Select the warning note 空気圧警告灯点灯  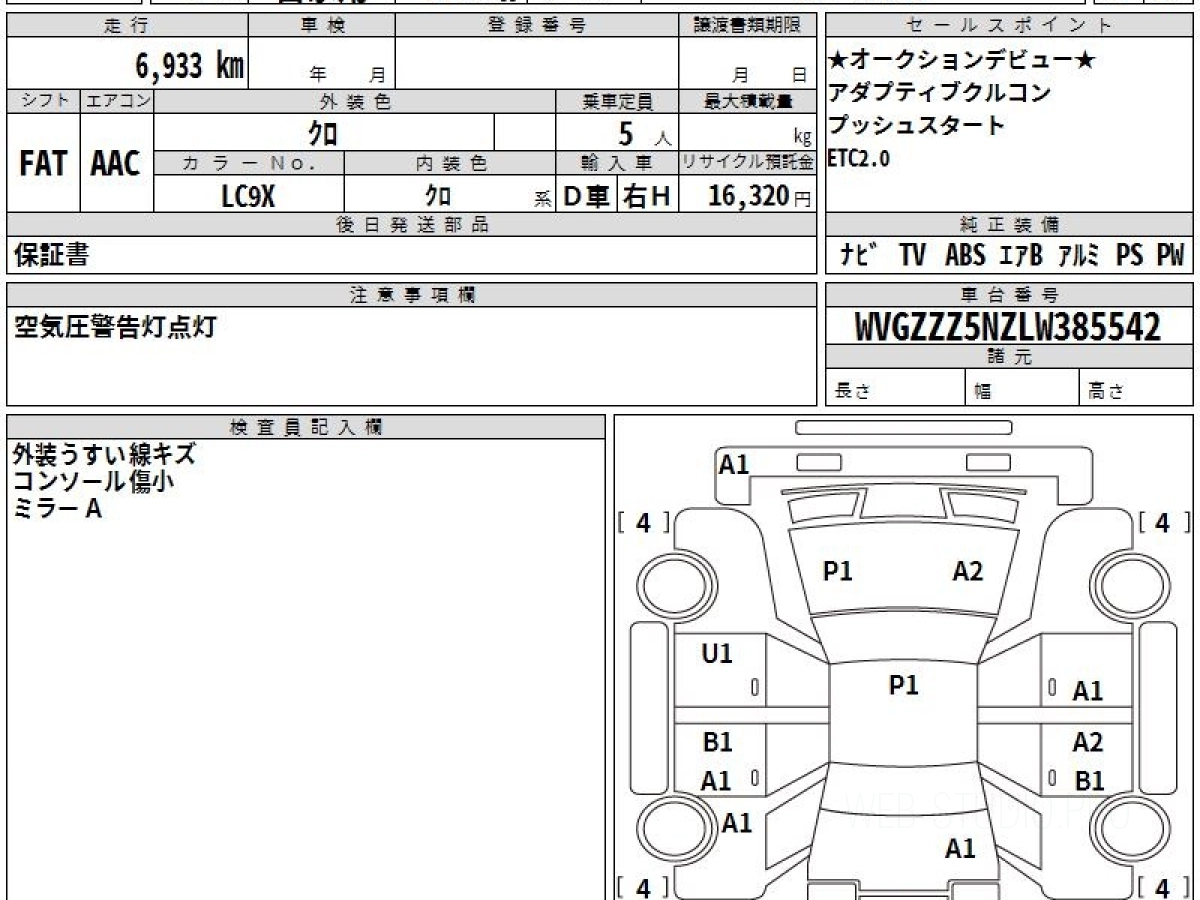pos(114,326)
